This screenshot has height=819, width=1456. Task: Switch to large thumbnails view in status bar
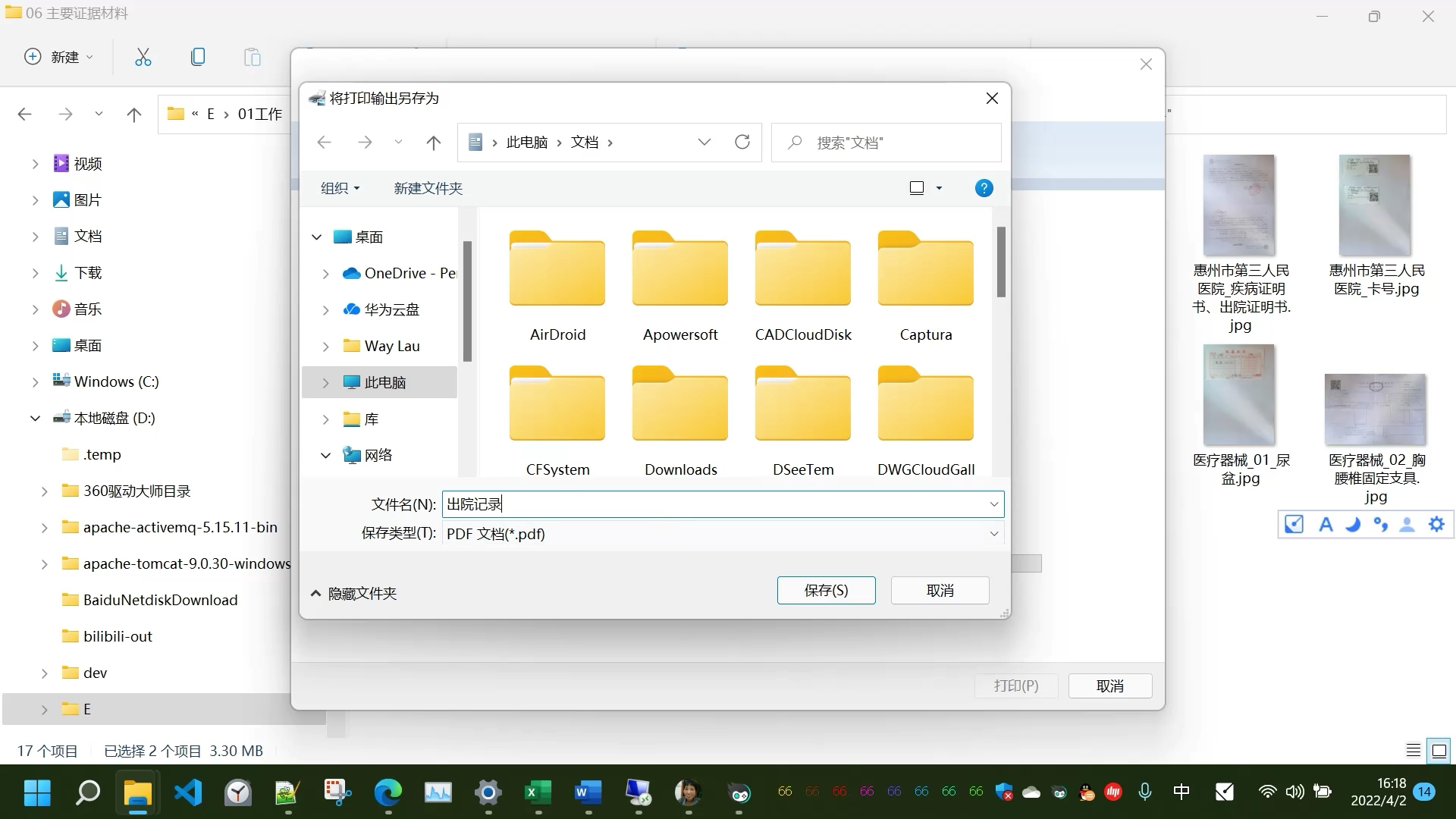pos(1439,751)
